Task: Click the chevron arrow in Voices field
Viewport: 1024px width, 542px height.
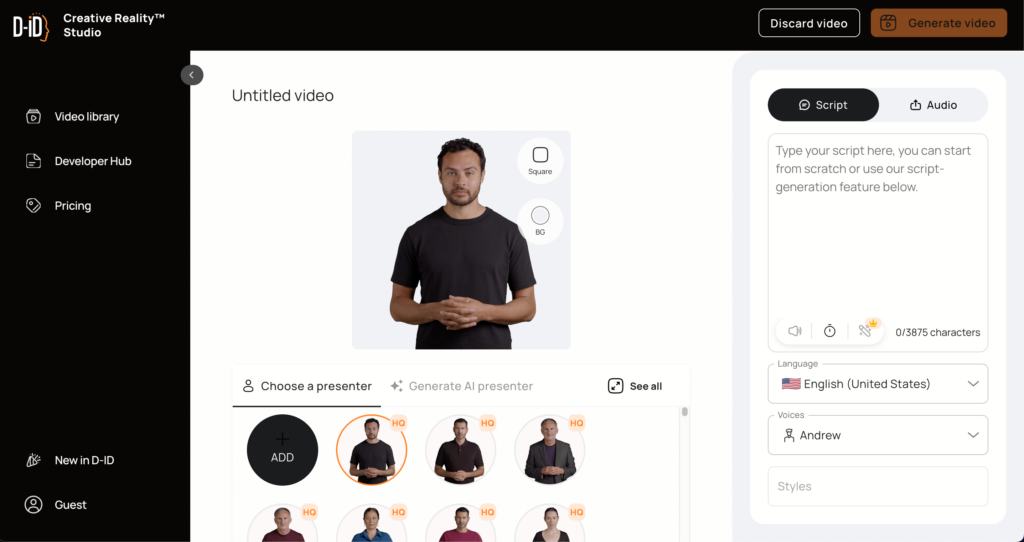Action: tap(973, 435)
